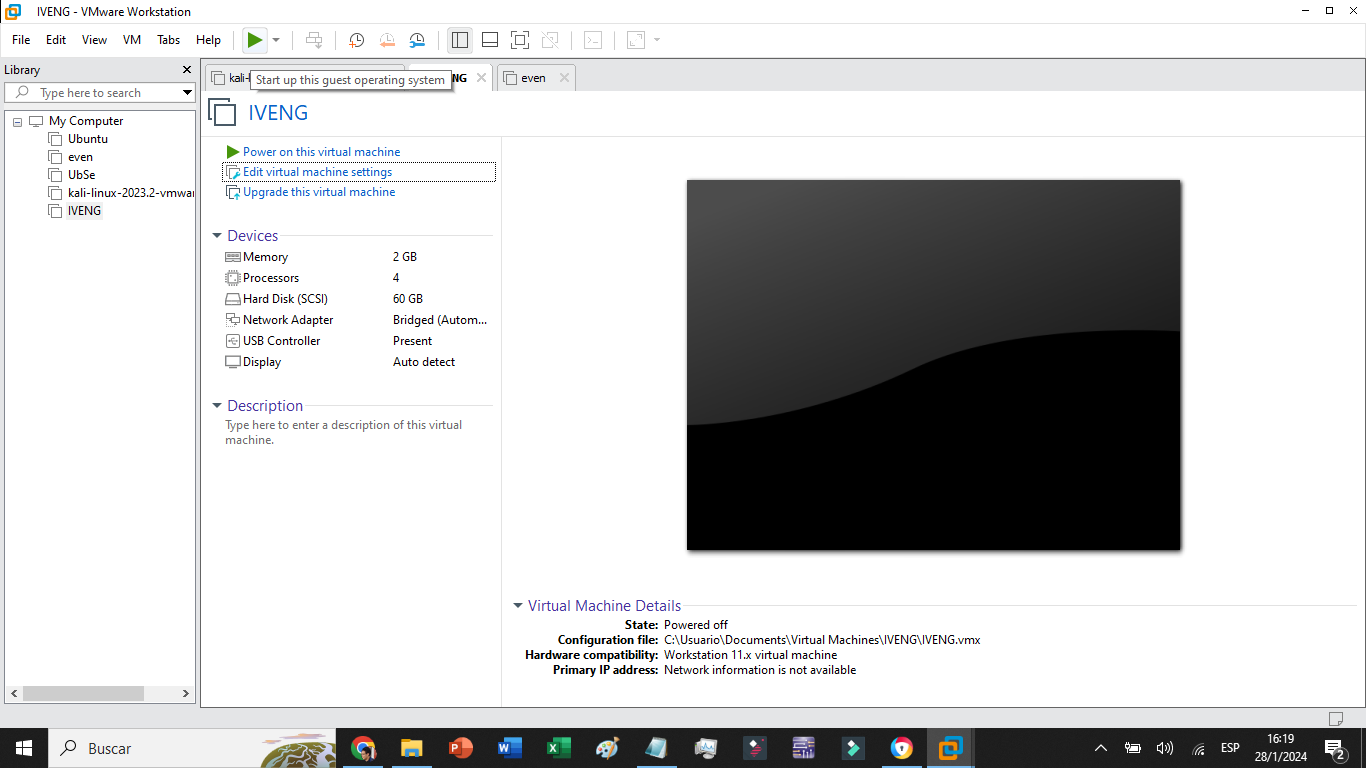Collapse the My Computer tree node
Image resolution: width=1366 pixels, height=768 pixels.
click(17, 121)
